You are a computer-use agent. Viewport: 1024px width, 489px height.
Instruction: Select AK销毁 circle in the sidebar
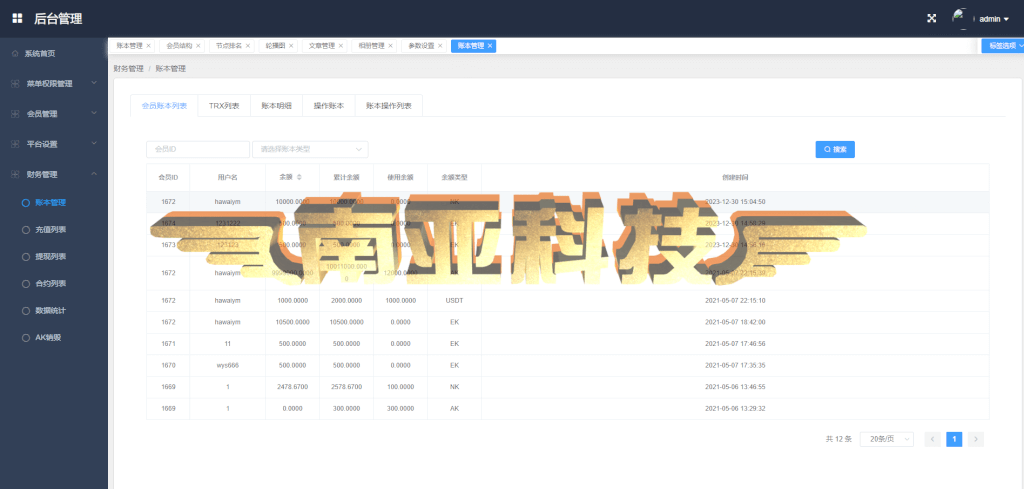pyautogui.click(x=26, y=338)
